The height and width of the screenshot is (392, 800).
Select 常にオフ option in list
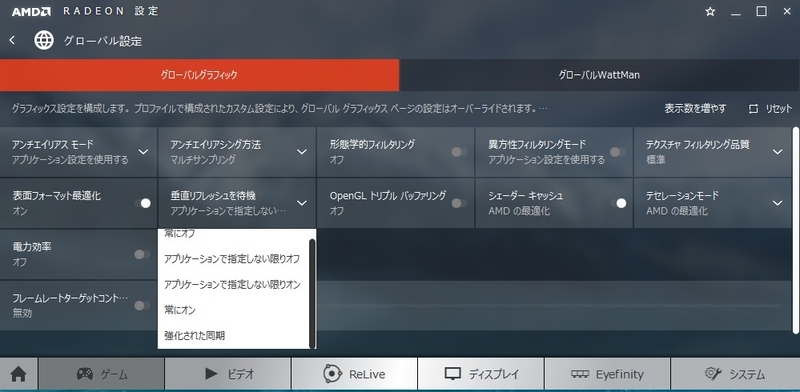[234, 234]
